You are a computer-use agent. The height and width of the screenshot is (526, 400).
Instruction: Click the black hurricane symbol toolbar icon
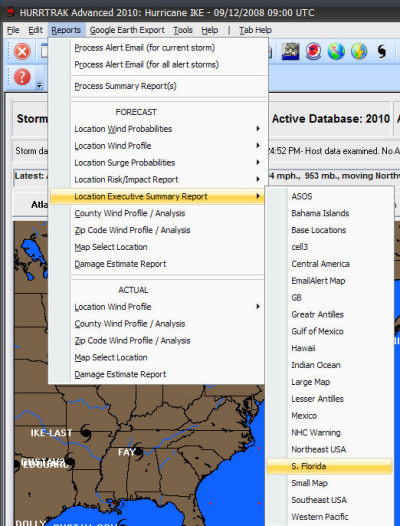[x=382, y=52]
